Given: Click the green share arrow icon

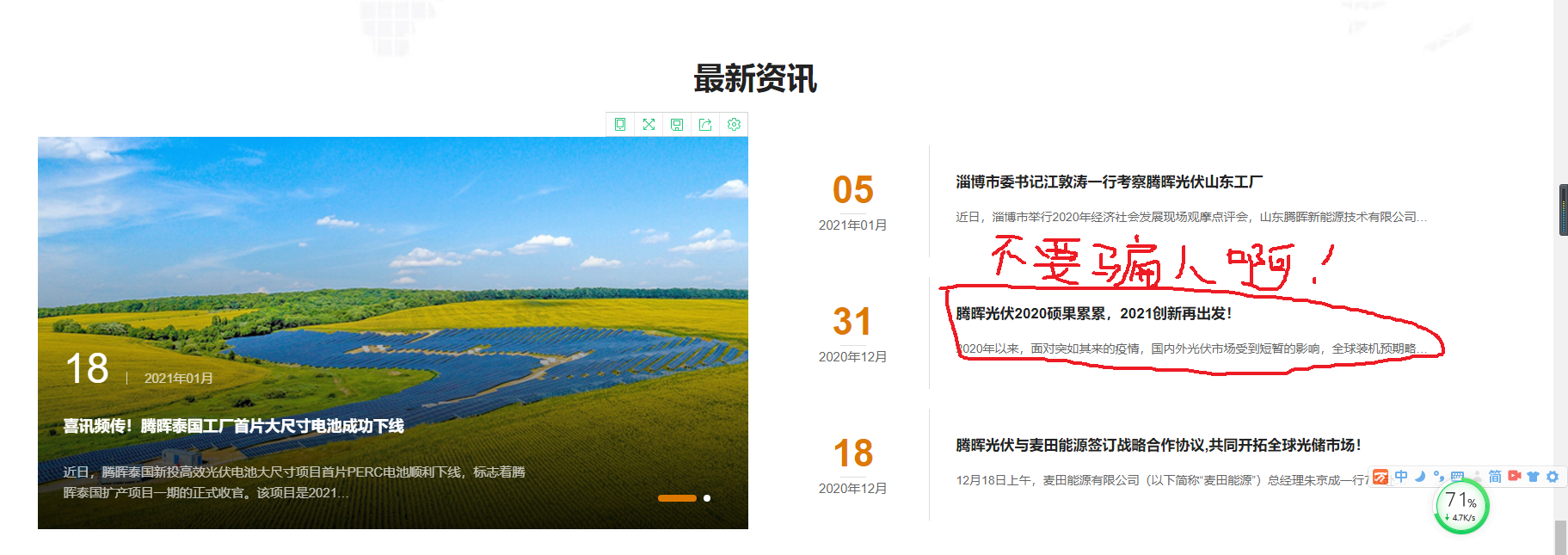Looking at the screenshot, I should pyautogui.click(x=705, y=125).
